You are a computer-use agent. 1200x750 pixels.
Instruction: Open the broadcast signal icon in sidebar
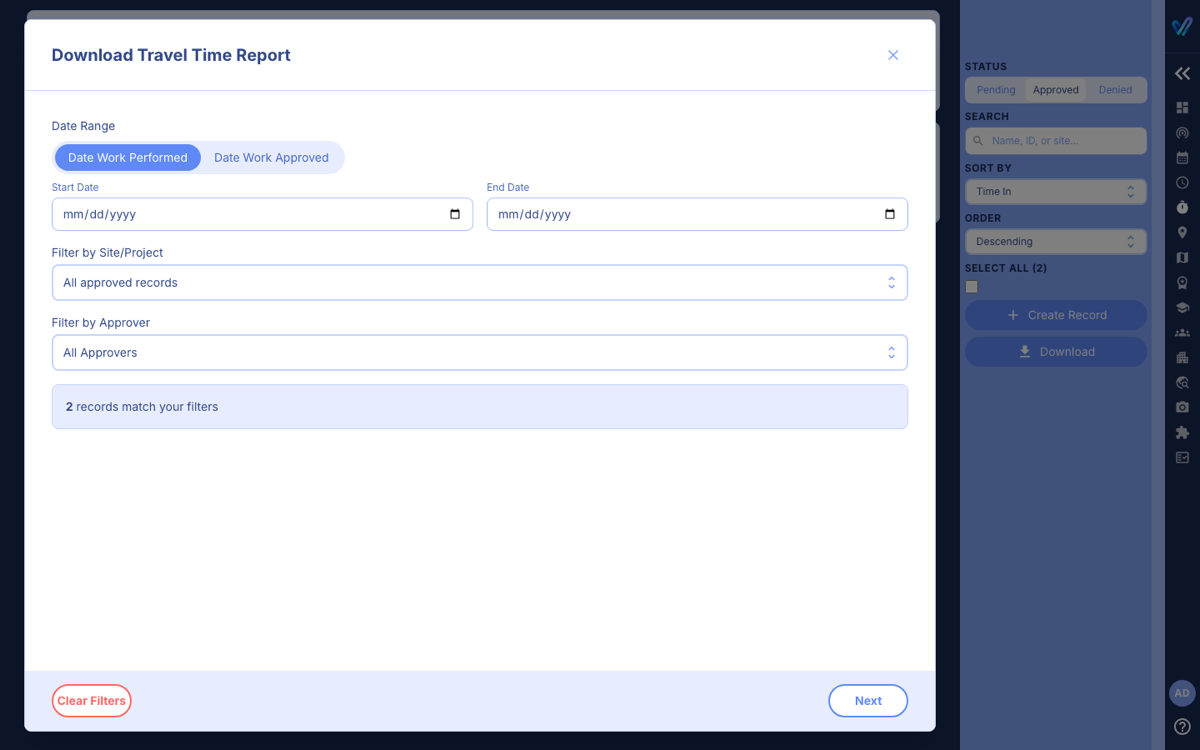click(x=1182, y=133)
